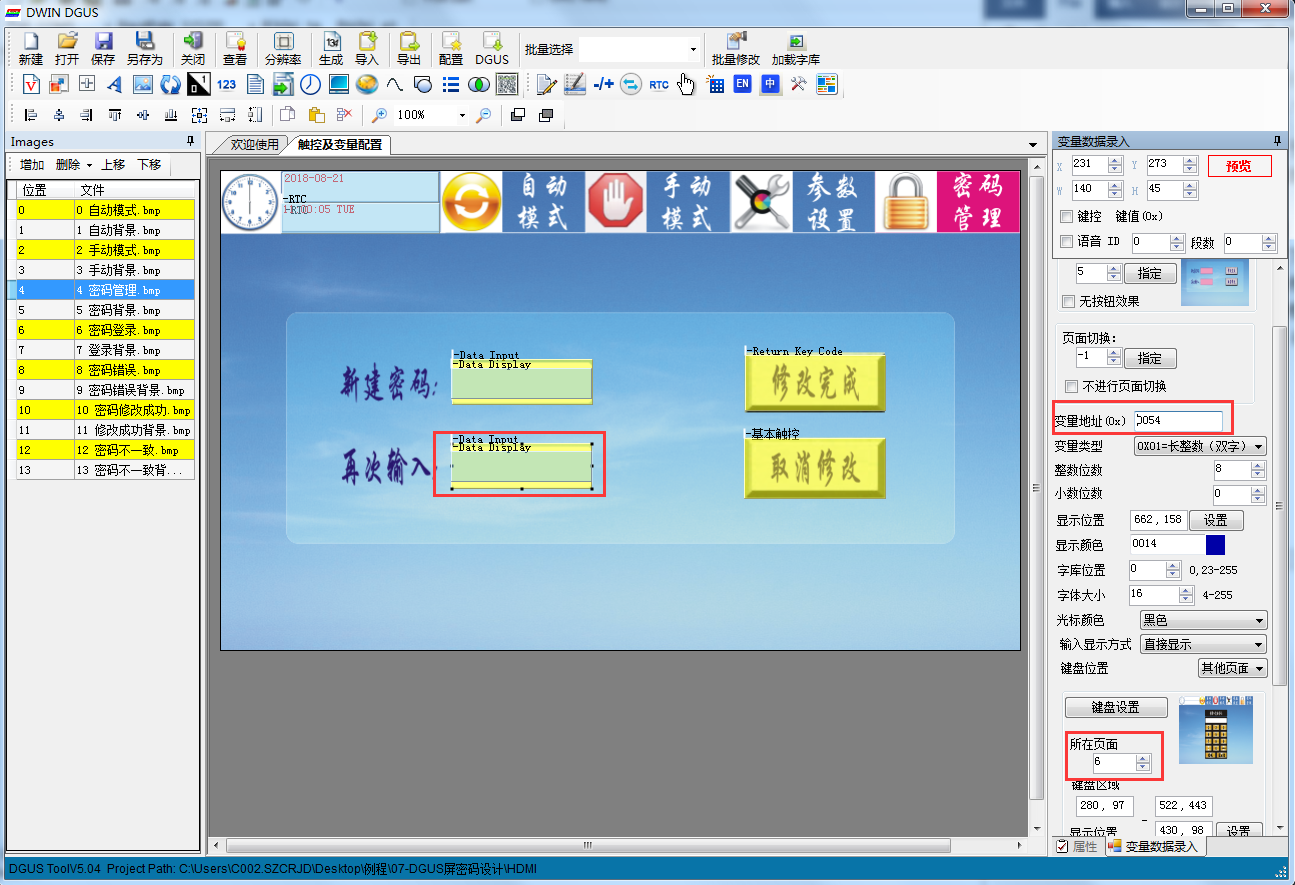Check the 不进行页面切换 option
The height and width of the screenshot is (885, 1295).
pos(1072,386)
